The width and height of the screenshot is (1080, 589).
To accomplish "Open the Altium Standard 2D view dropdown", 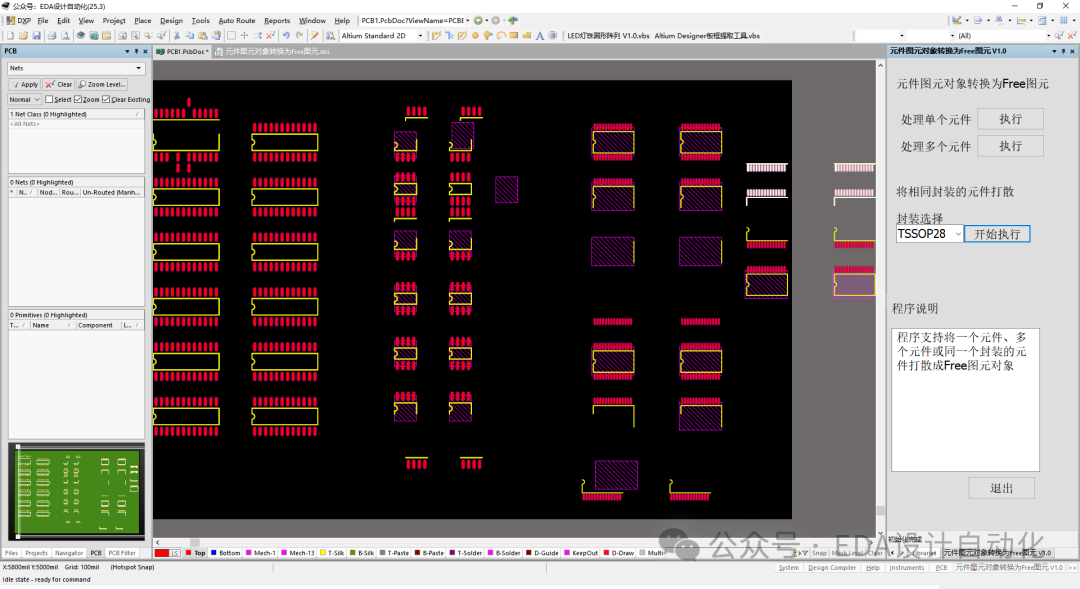I will (421, 34).
